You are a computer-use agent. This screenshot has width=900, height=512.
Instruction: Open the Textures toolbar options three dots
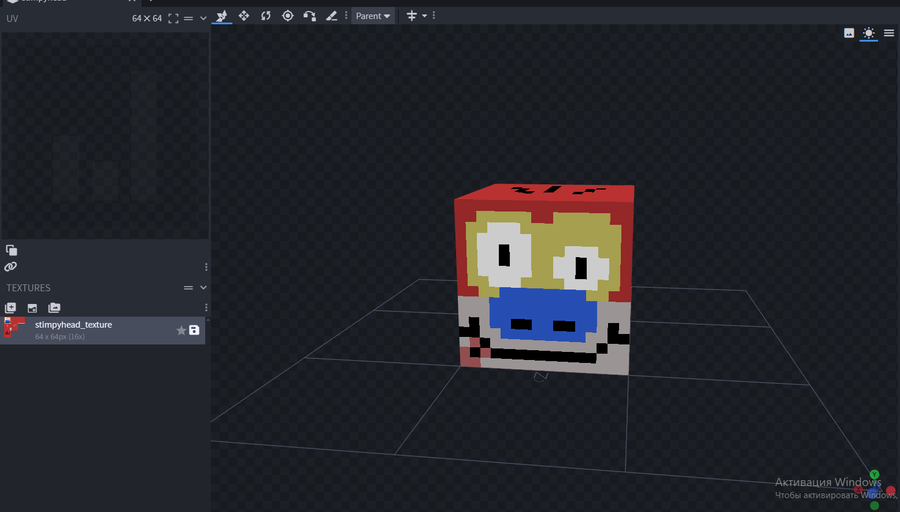pos(206,308)
